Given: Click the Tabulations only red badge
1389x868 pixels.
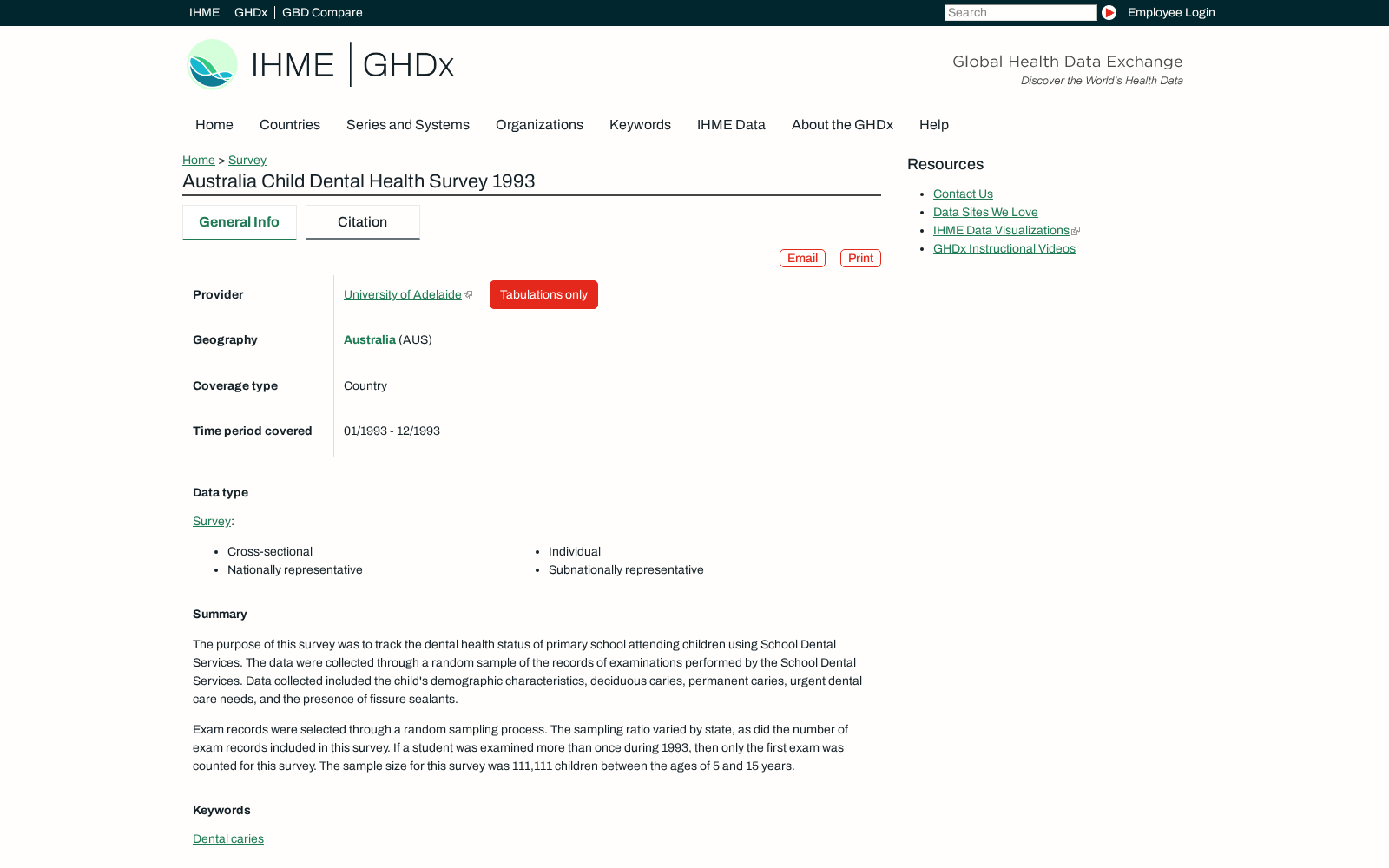Looking at the screenshot, I should point(543,295).
